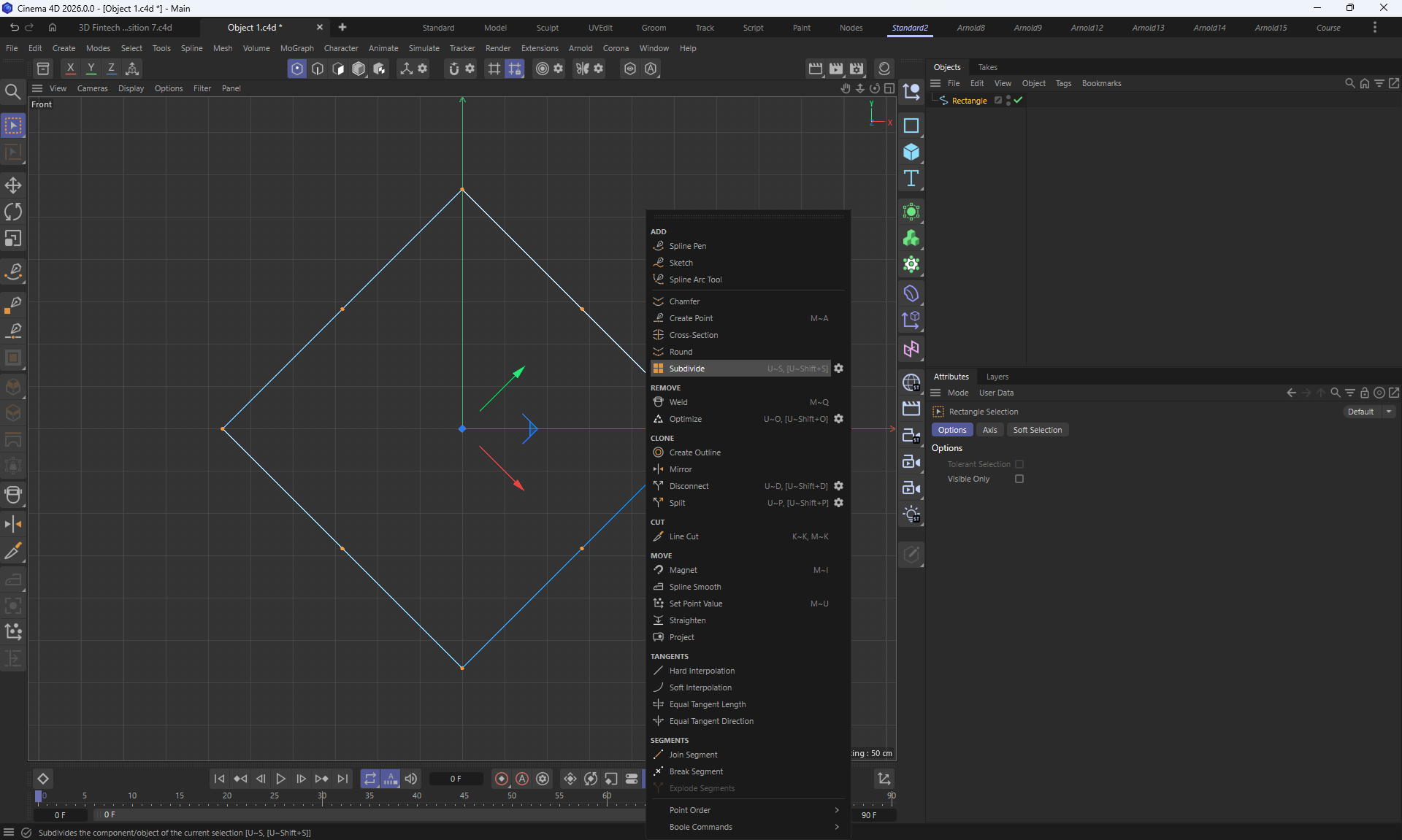Switch to Soft Selection tab
1402x840 pixels.
click(x=1037, y=430)
